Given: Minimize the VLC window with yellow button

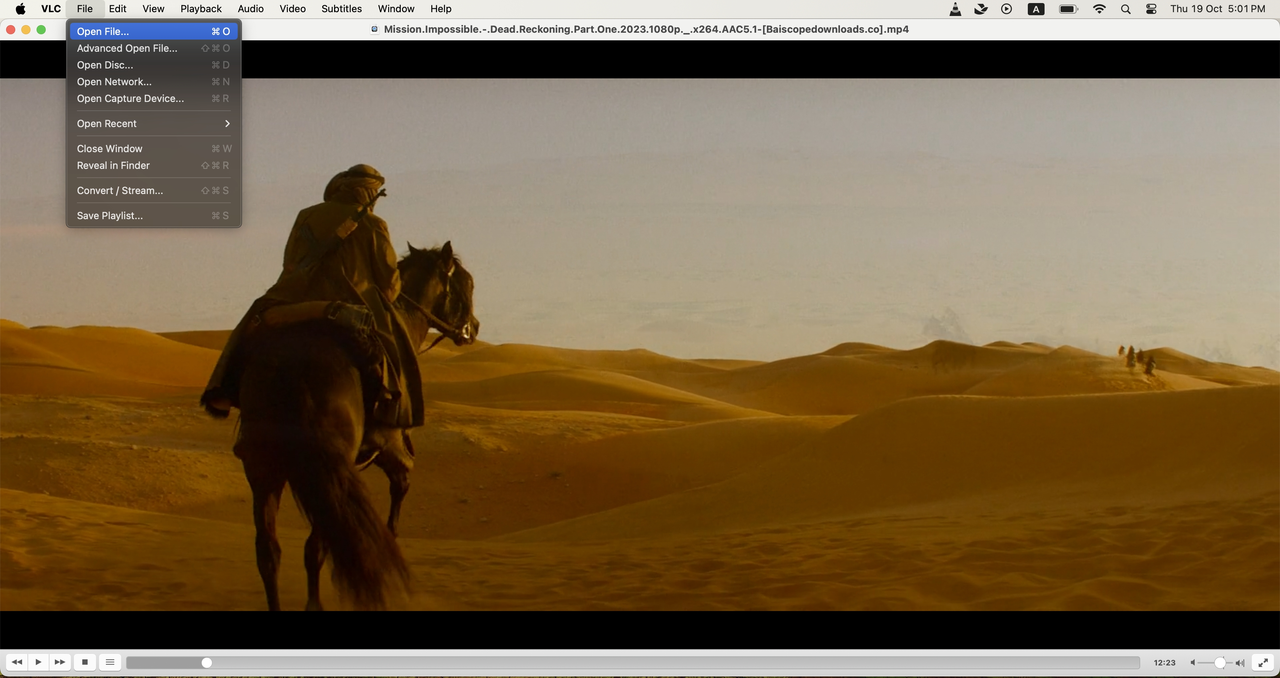Looking at the screenshot, I should point(26,30).
